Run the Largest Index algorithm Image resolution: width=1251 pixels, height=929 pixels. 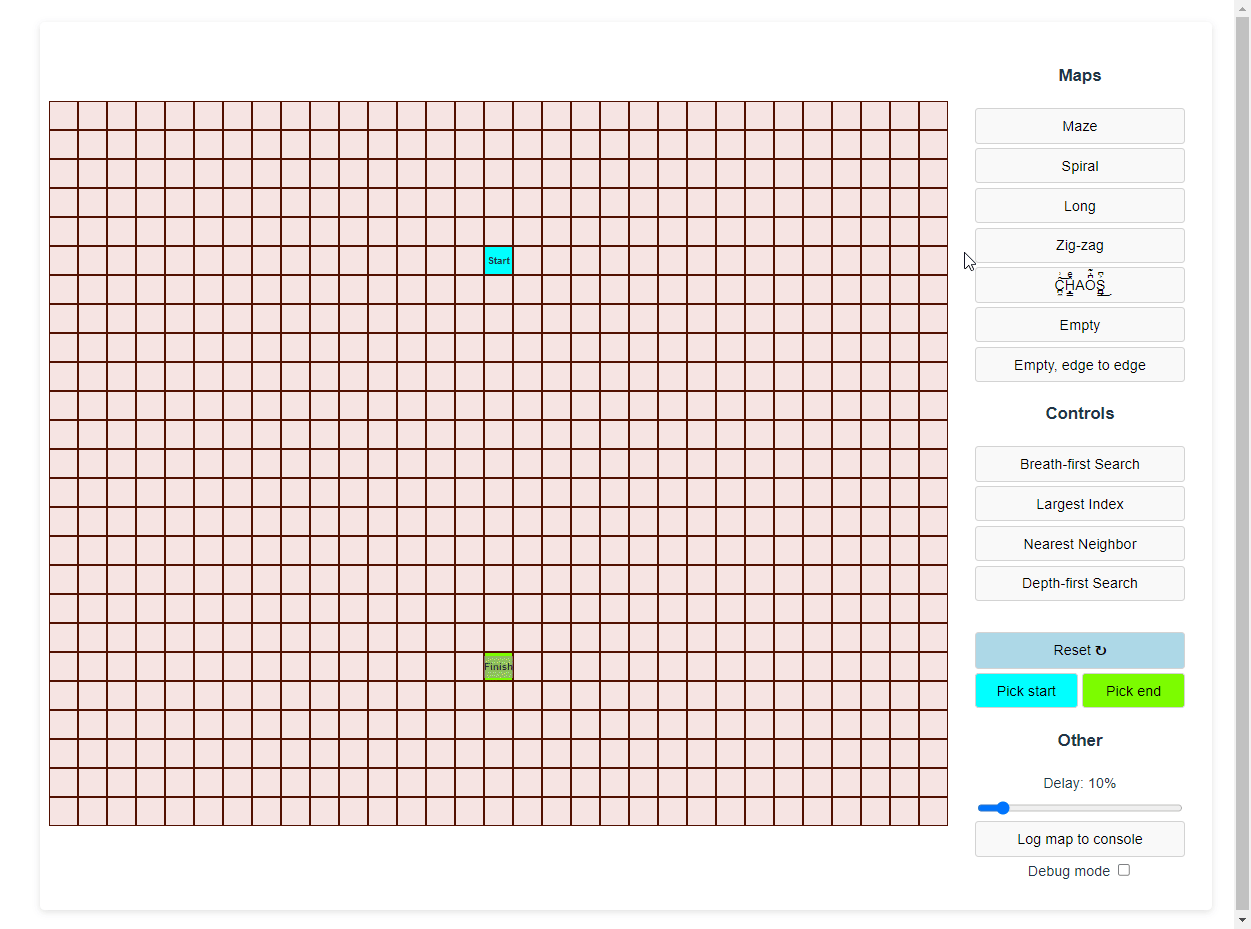pyautogui.click(x=1079, y=504)
